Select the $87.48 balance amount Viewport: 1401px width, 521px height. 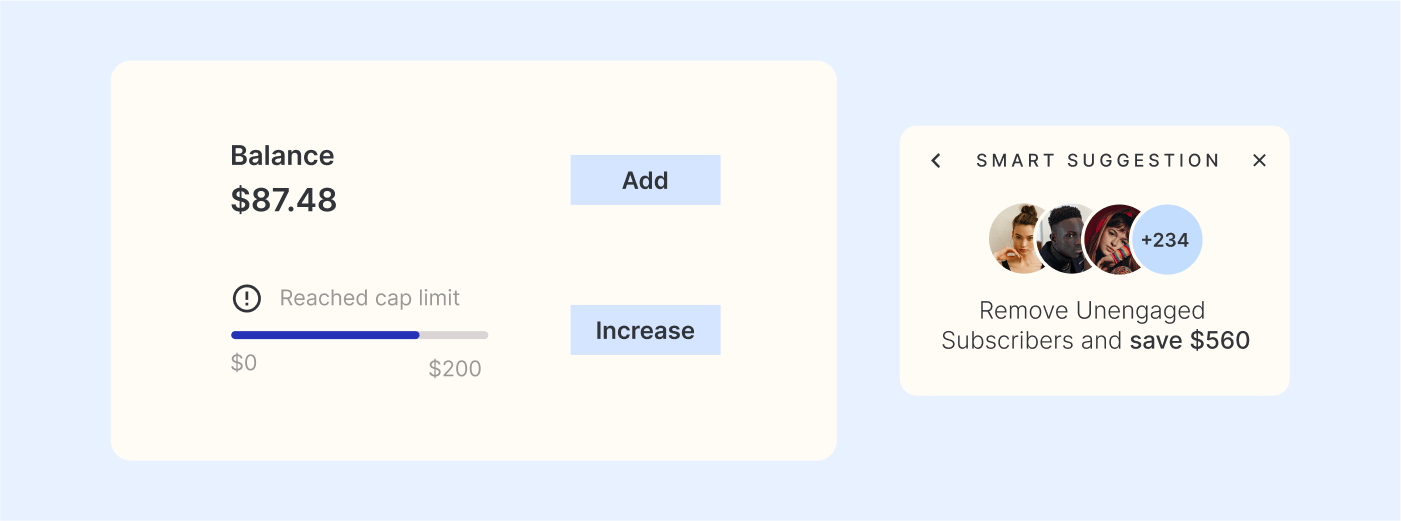click(x=284, y=200)
